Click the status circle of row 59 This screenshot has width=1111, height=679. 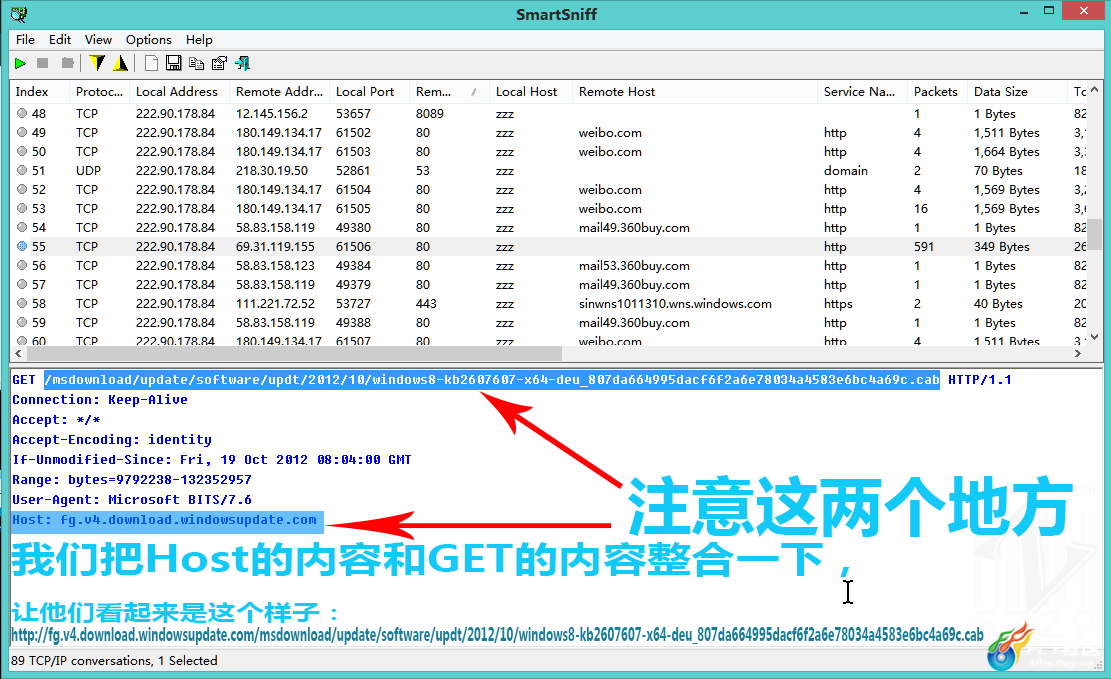click(22, 322)
